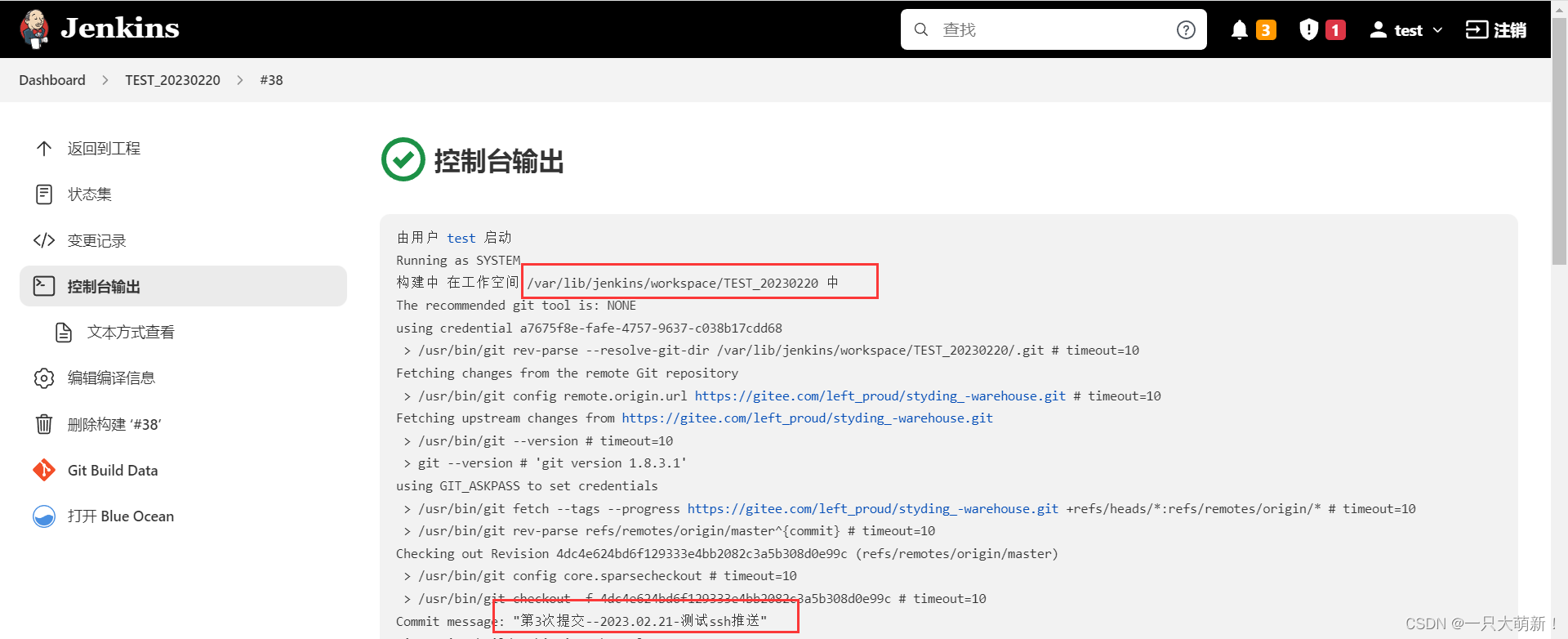Open gitee URL after Fetching upstream changes

(x=808, y=418)
